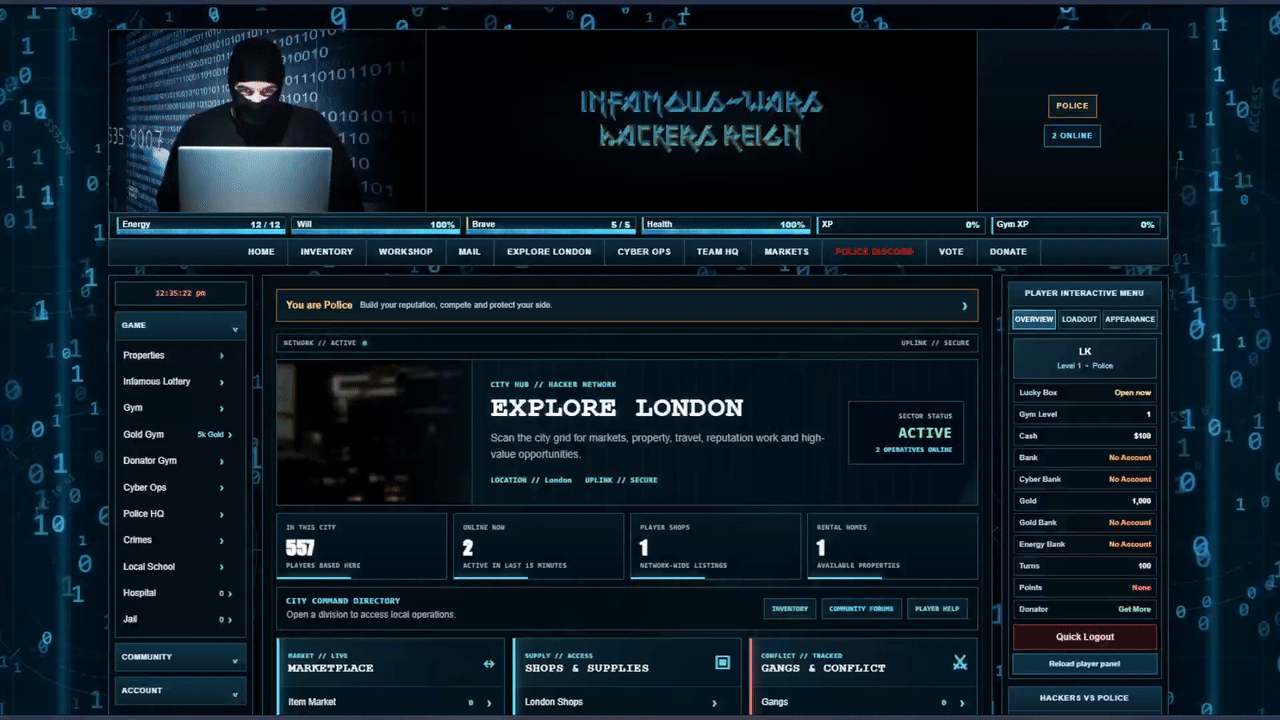The image size is (1280, 720).
Task: Expand the ACCOUNT sidebar section
Action: pyautogui.click(x=180, y=691)
